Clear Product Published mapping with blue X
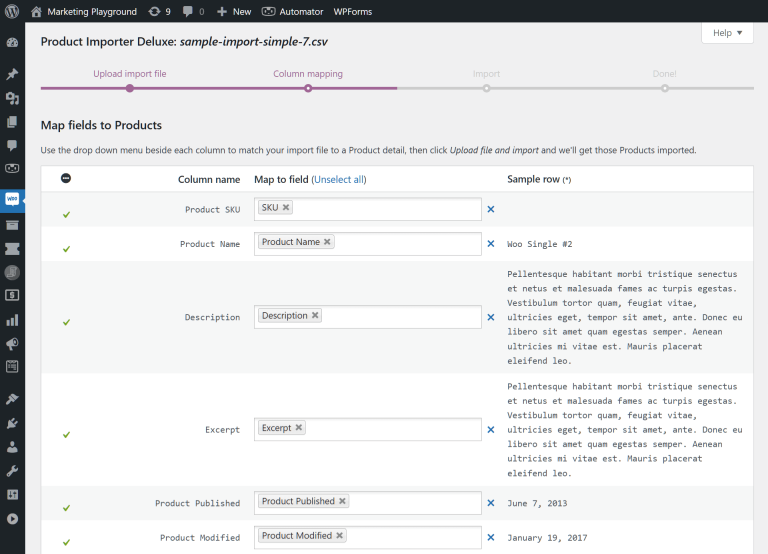 [491, 503]
